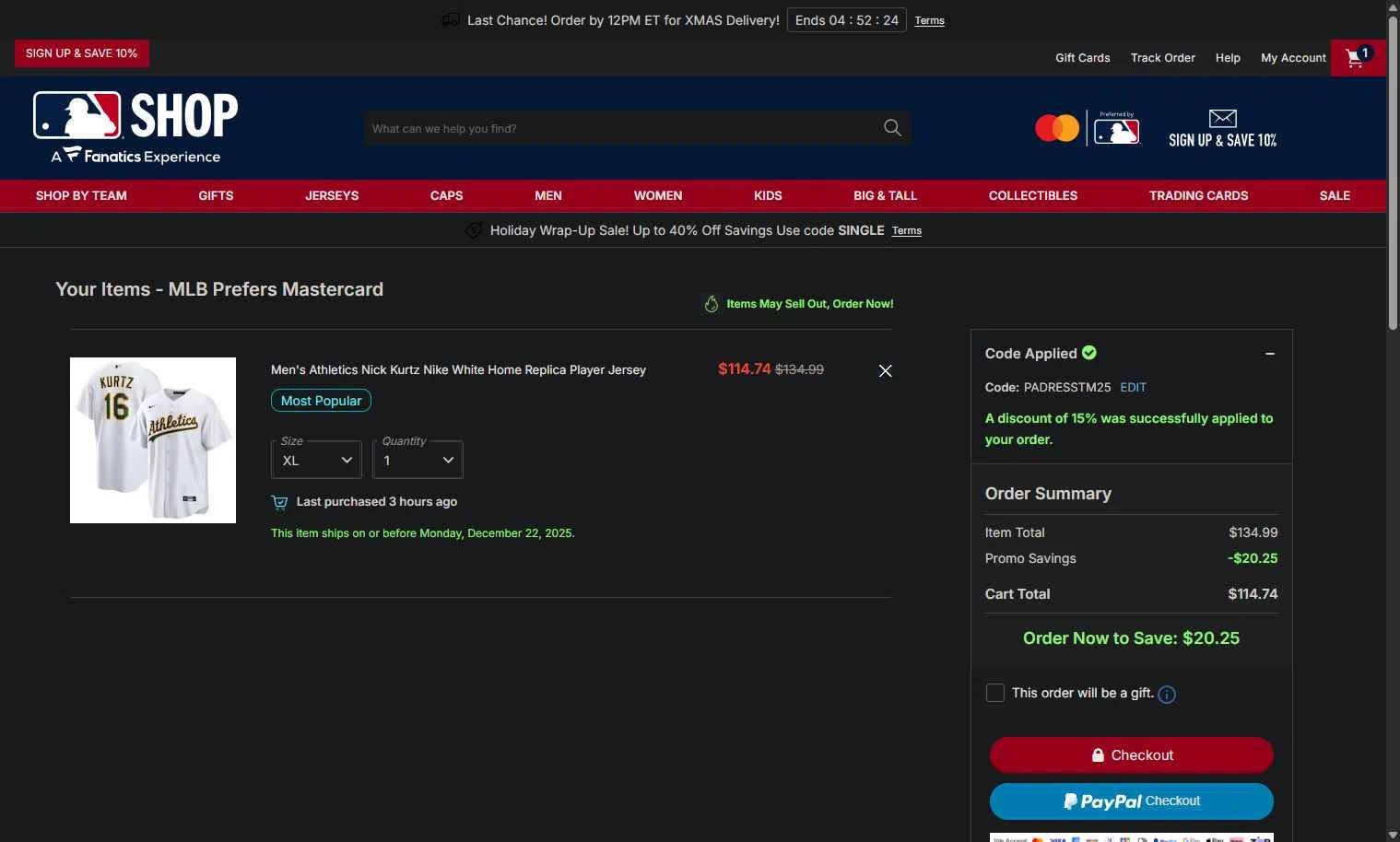Viewport: 1400px width, 842px height.
Task: Collapse the Code Applied section
Action: click(1270, 354)
